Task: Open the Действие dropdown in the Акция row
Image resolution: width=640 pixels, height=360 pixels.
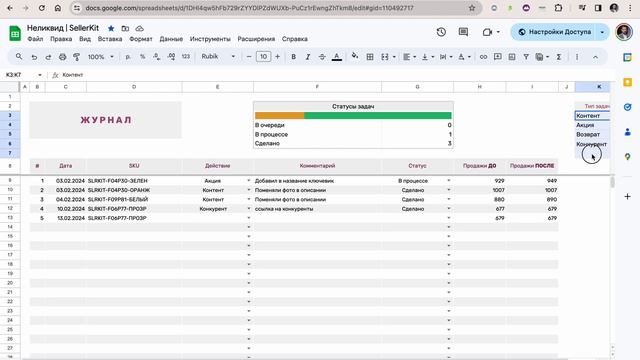Action: pos(249,180)
